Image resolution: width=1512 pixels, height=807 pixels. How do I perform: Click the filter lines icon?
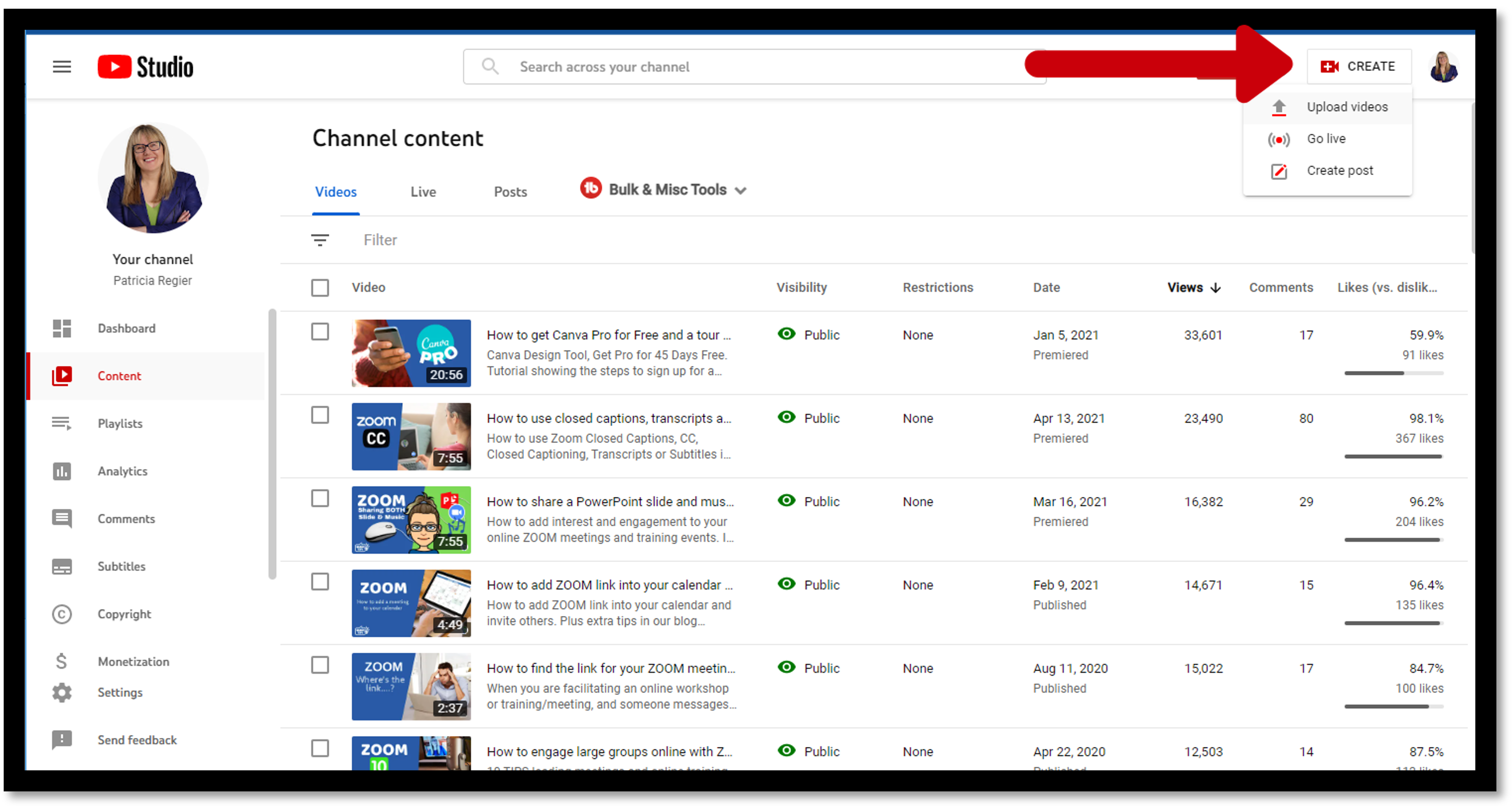[320, 240]
